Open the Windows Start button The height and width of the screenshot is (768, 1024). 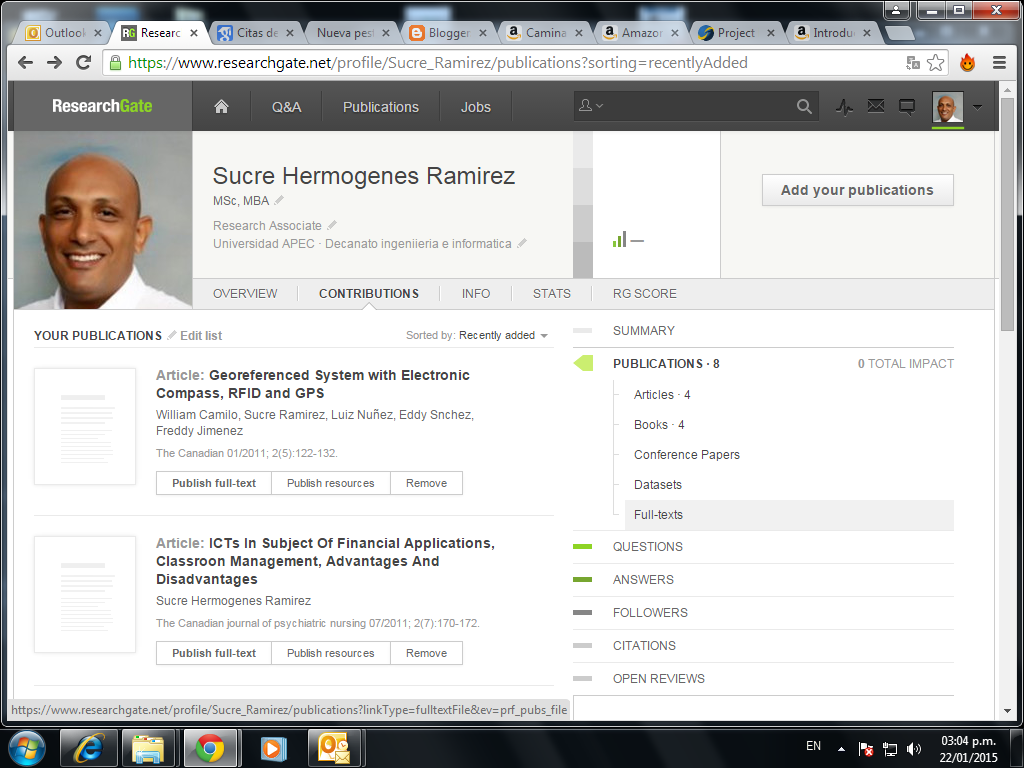click(26, 748)
